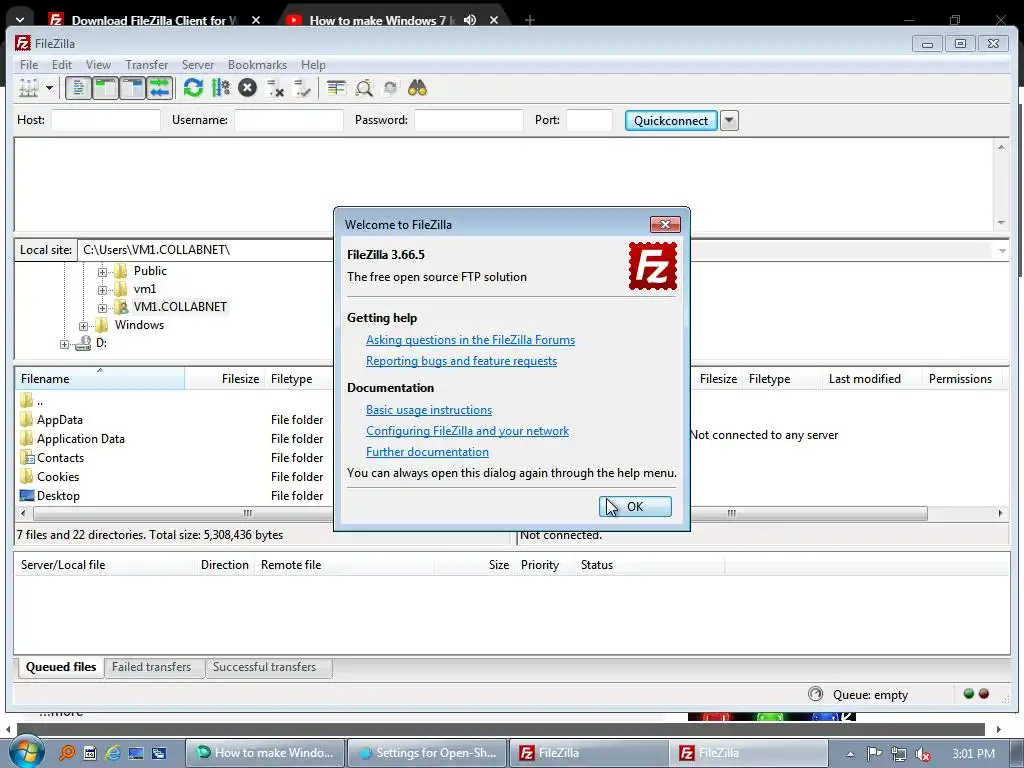Screen dimensions: 1024x768
Task: Open the Site Manager toolbar icon
Action: (x=29, y=88)
